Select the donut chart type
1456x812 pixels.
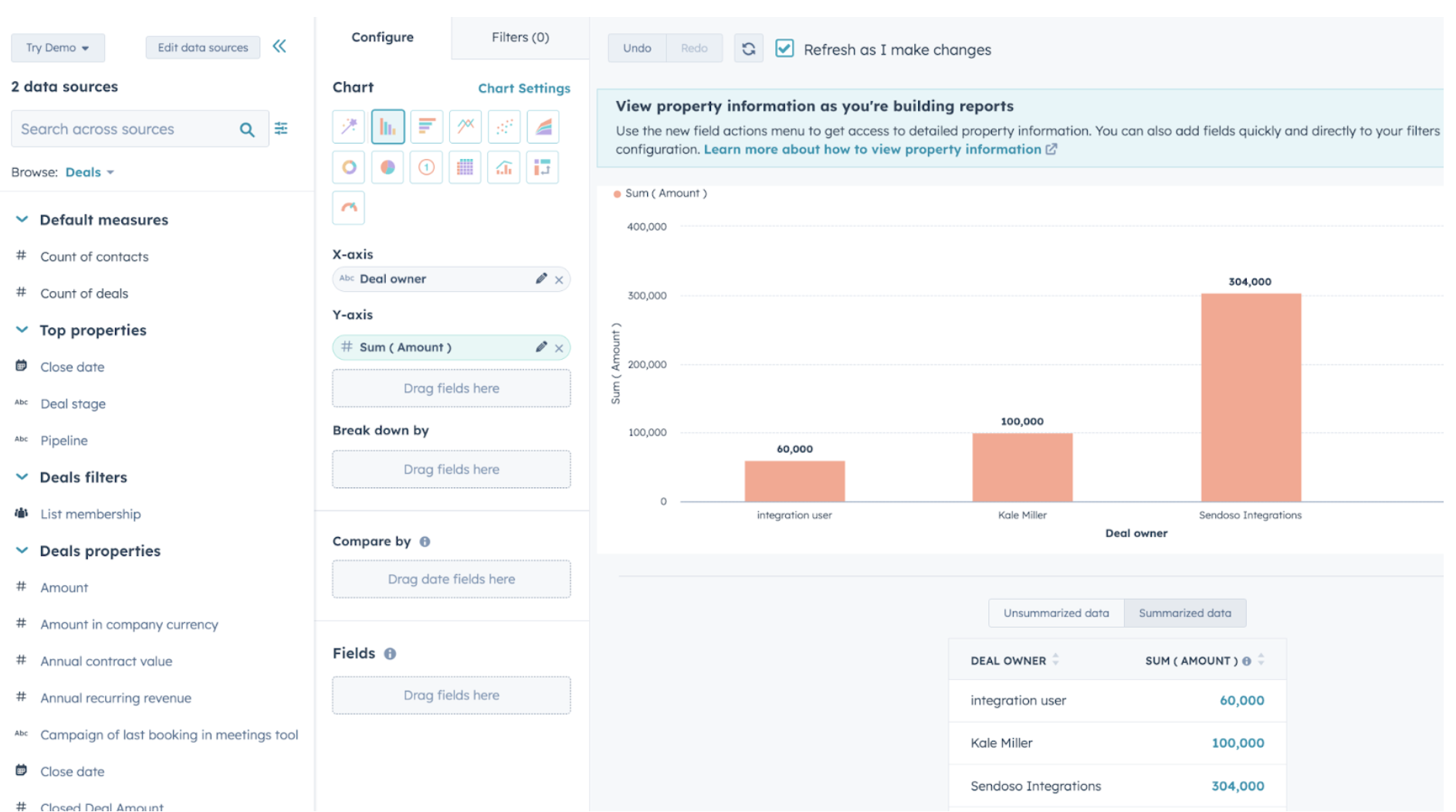tap(348, 167)
